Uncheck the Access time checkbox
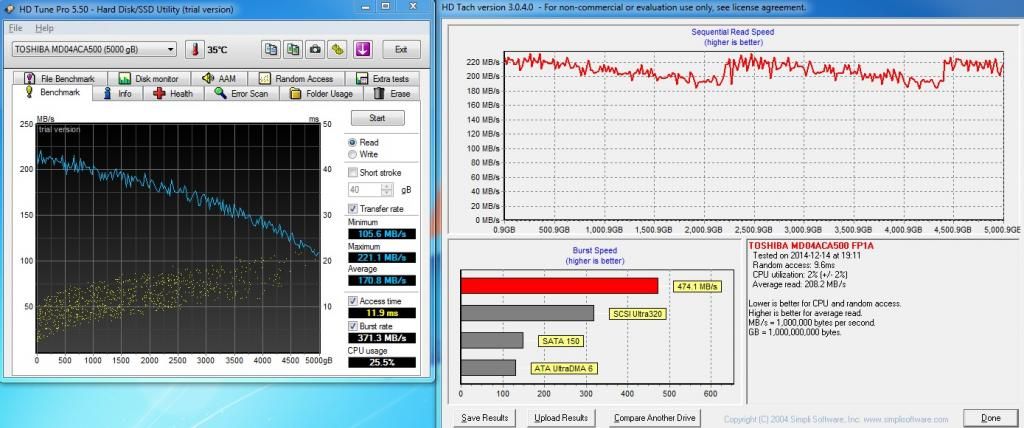Screen dimensions: 1024x428 [353, 301]
